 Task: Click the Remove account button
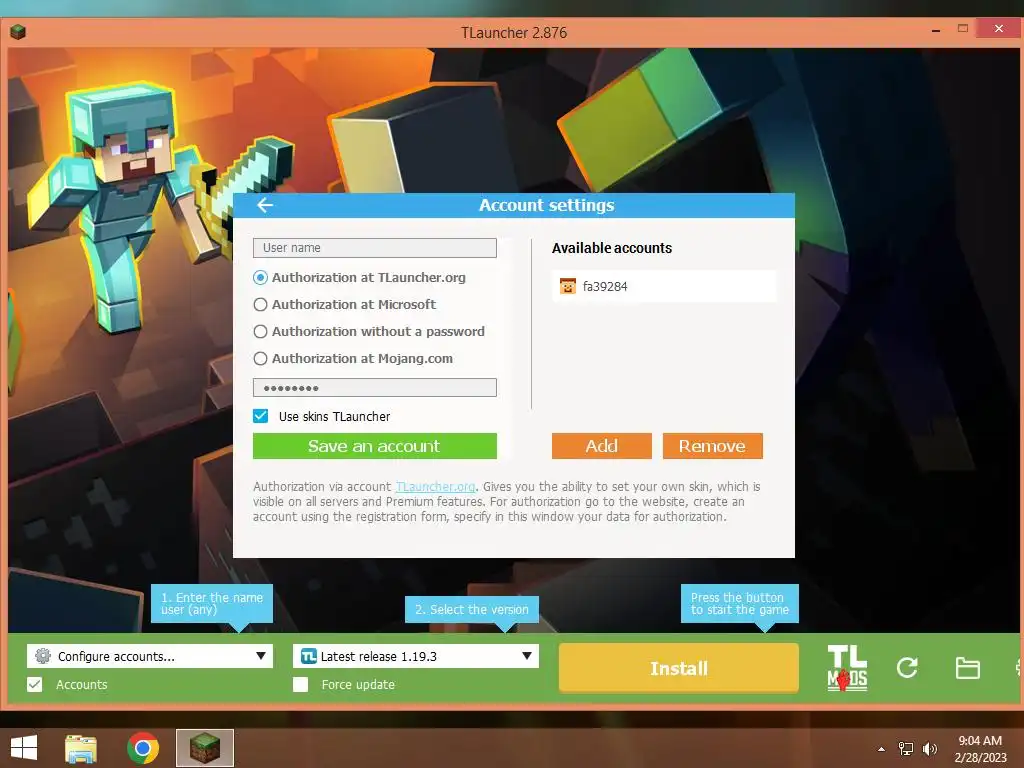pos(712,446)
